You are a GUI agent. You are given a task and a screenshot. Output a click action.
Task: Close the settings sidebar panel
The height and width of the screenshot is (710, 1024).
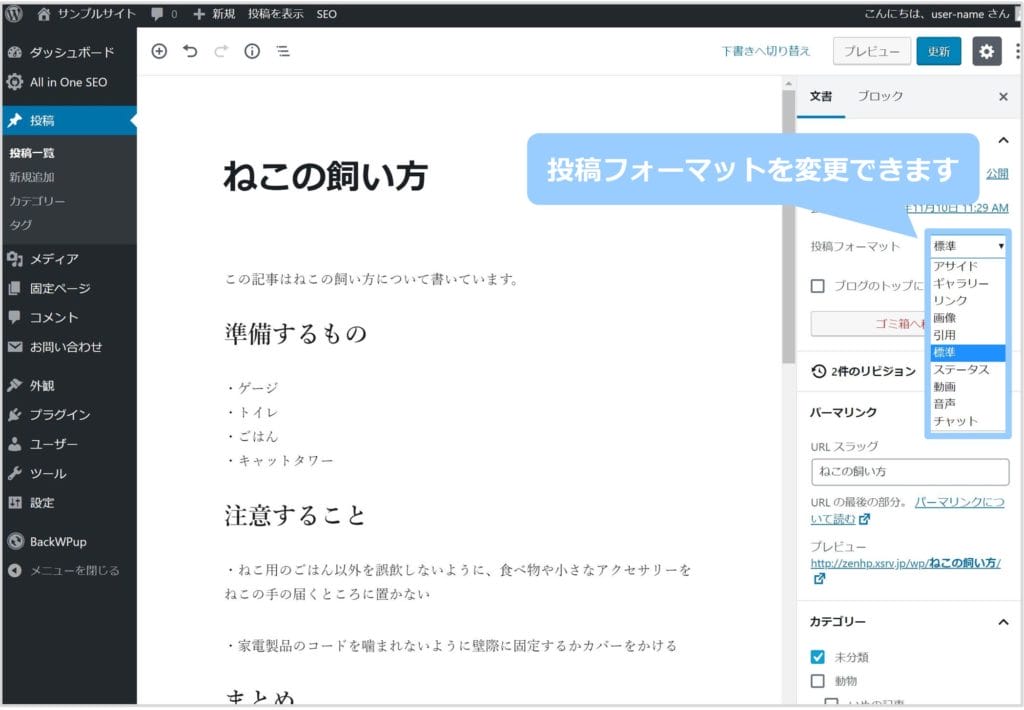[1003, 97]
